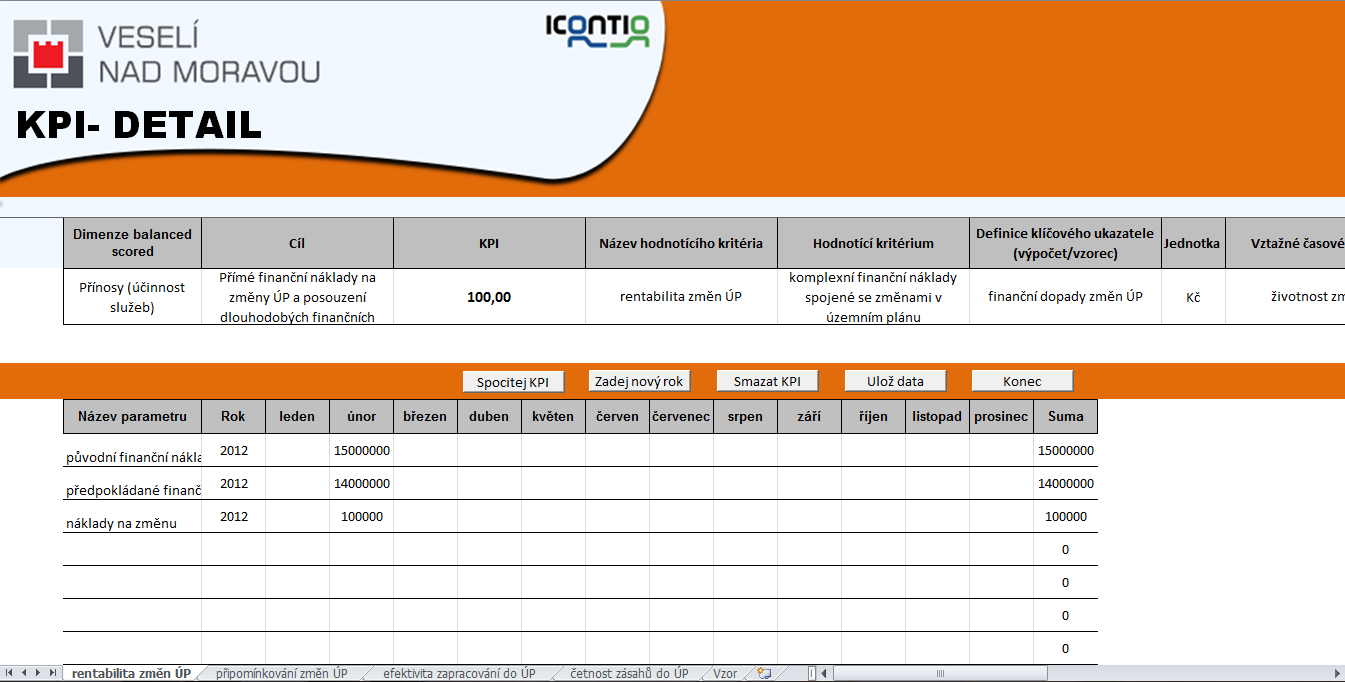The height and width of the screenshot is (682, 1345).
Task: Select the náklady na změnu parameter cell
Action: coord(133,517)
